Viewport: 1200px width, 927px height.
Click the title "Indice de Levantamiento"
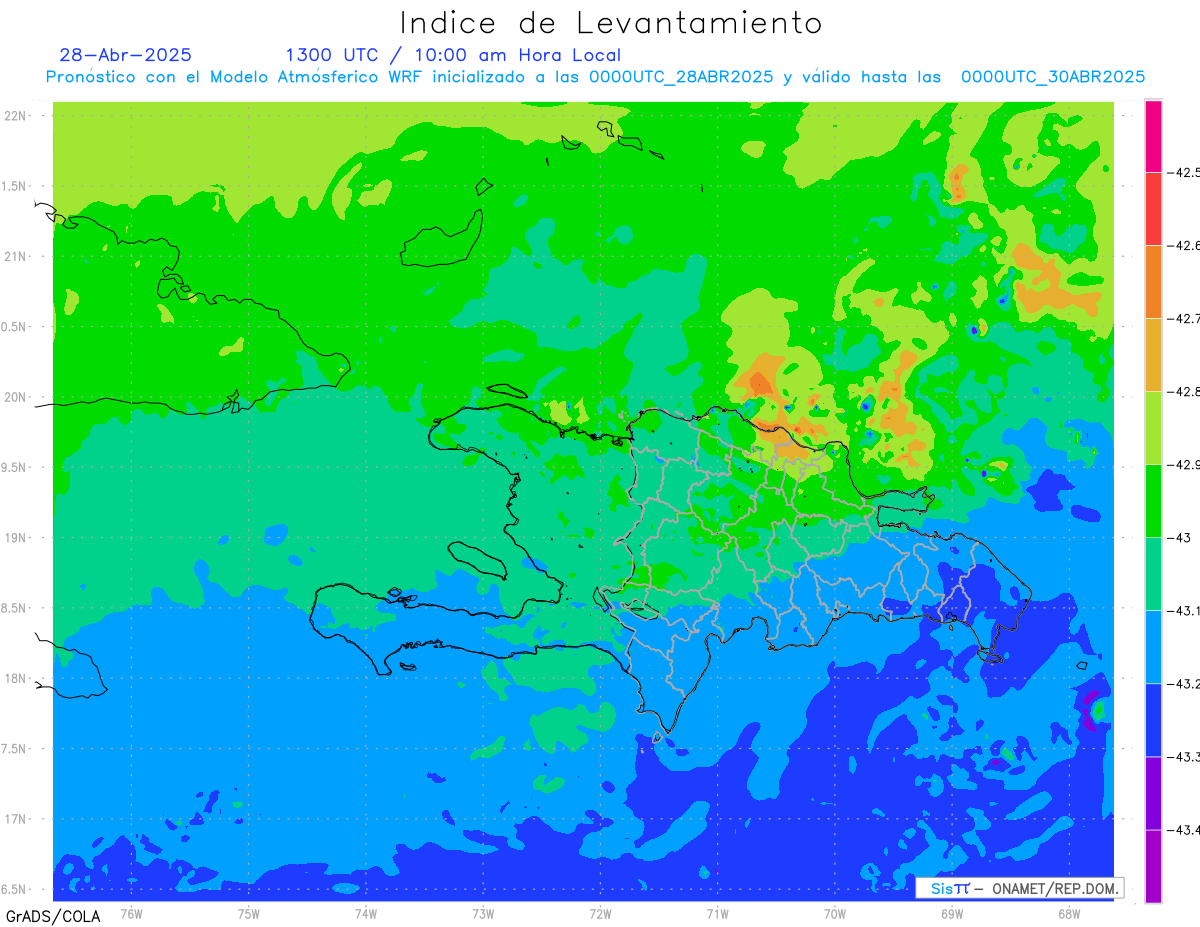(611, 22)
